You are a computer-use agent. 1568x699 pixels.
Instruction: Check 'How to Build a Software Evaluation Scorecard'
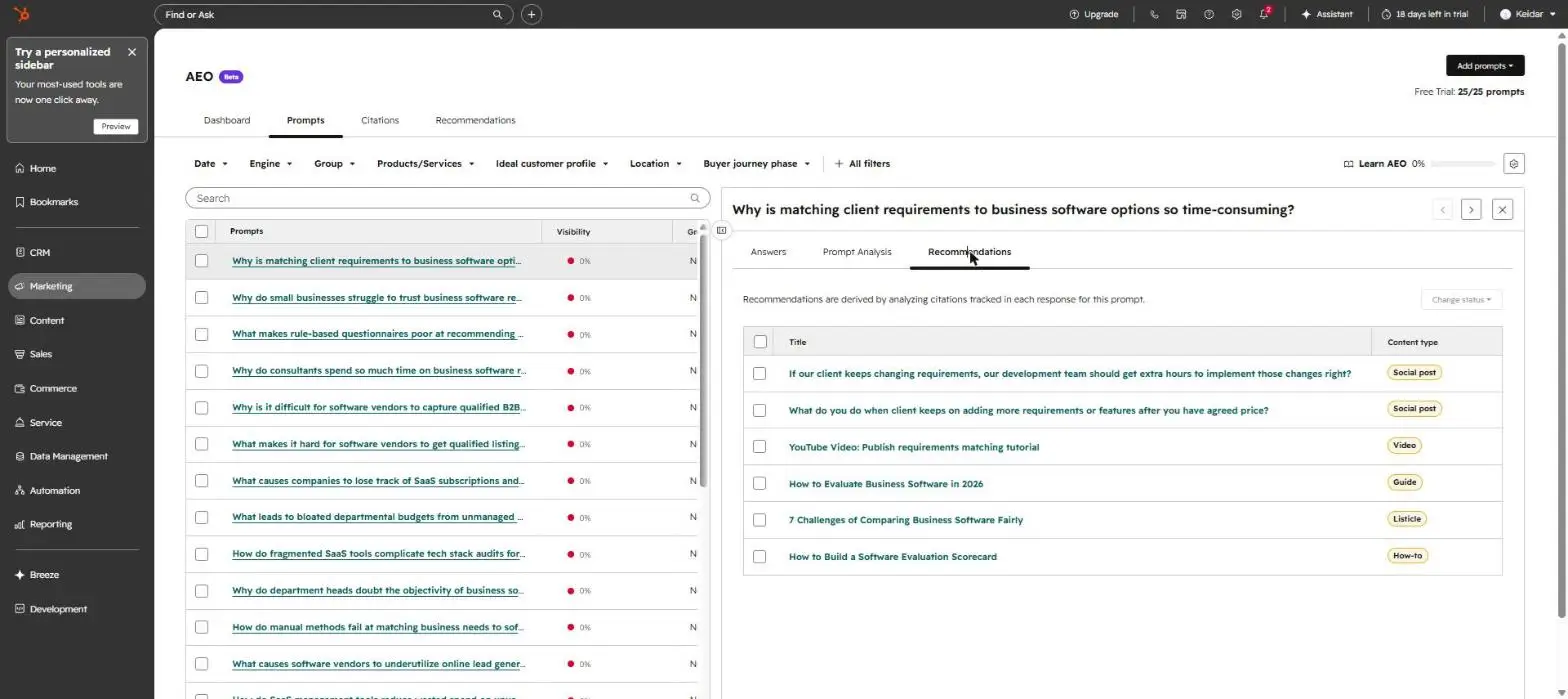760,556
